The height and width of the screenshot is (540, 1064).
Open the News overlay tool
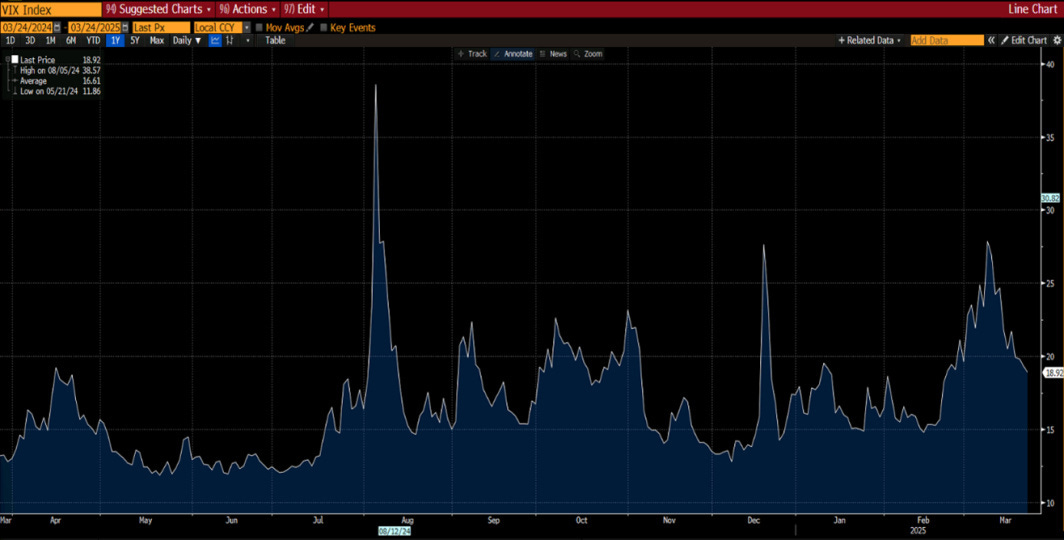[x=553, y=54]
